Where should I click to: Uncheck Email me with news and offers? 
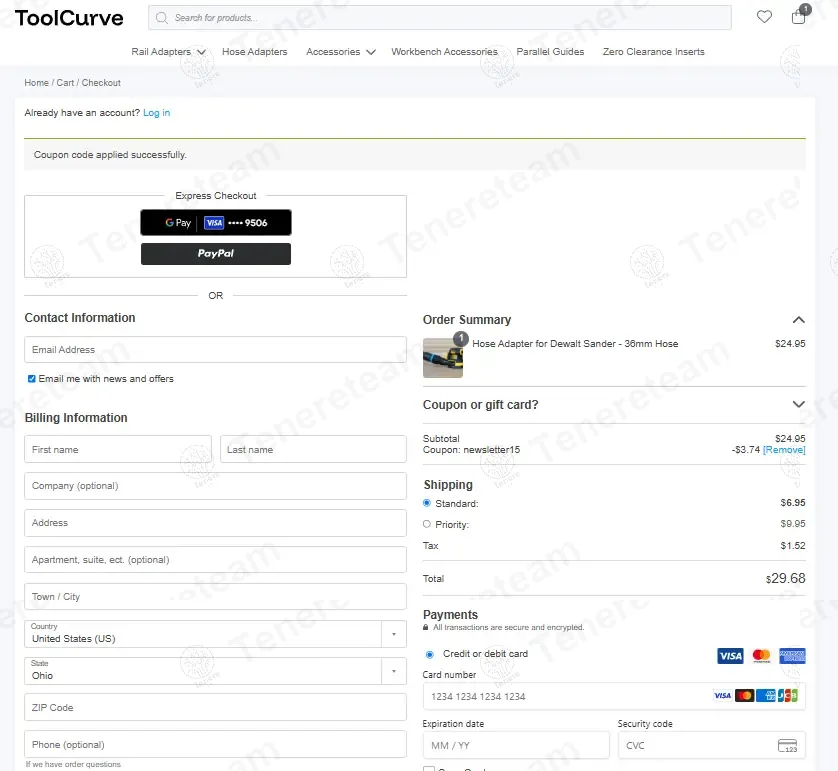coord(31,379)
